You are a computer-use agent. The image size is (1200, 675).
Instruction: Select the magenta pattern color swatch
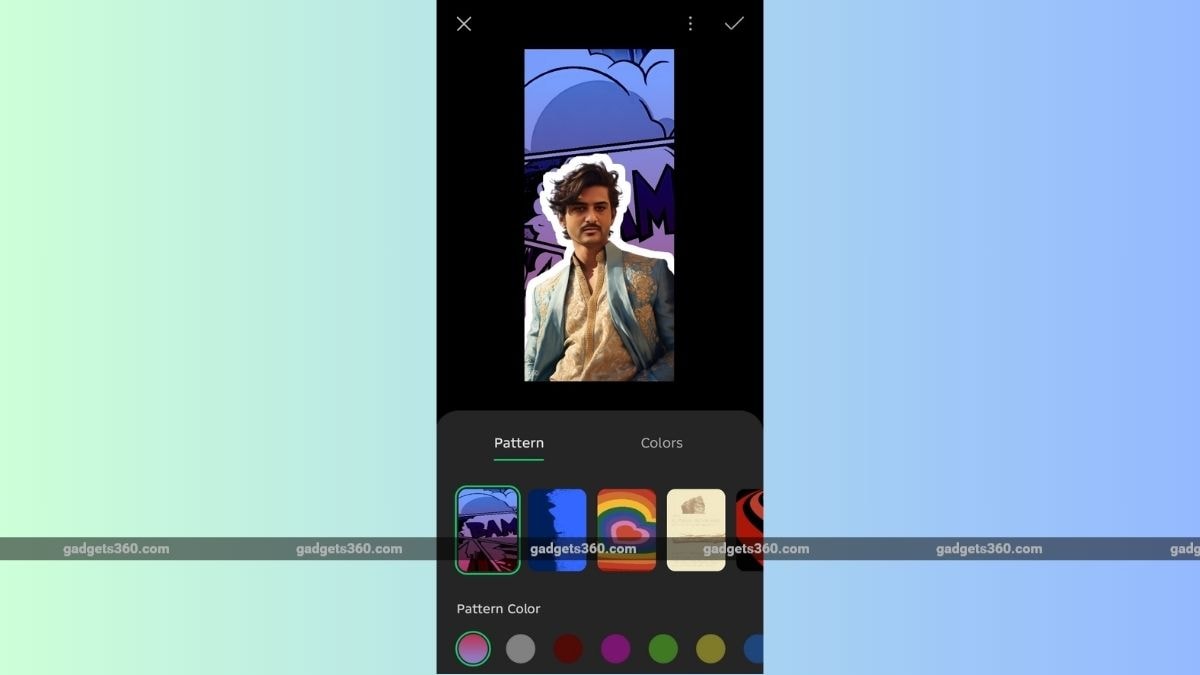point(615,649)
